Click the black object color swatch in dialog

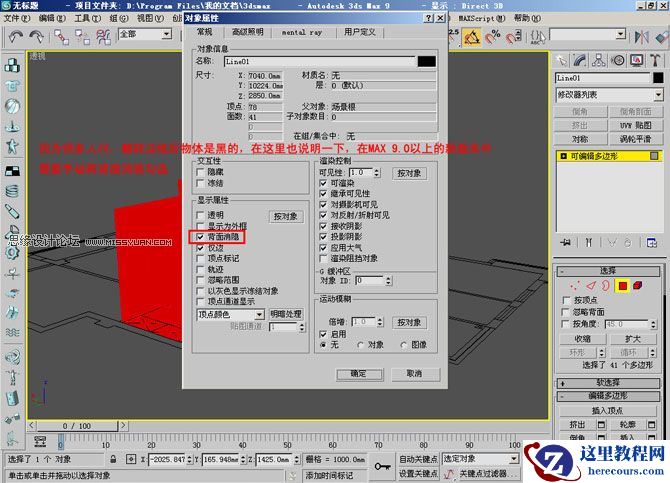[x=427, y=62]
